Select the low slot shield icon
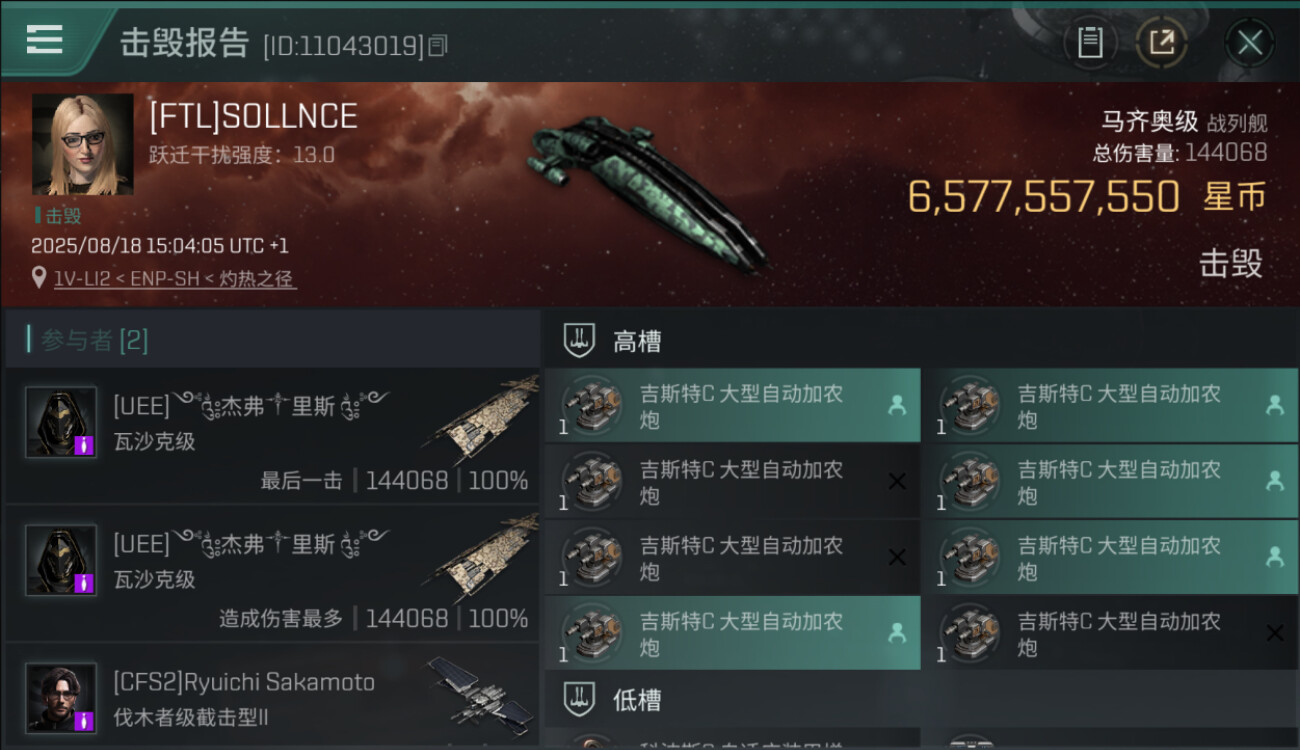 click(x=579, y=699)
